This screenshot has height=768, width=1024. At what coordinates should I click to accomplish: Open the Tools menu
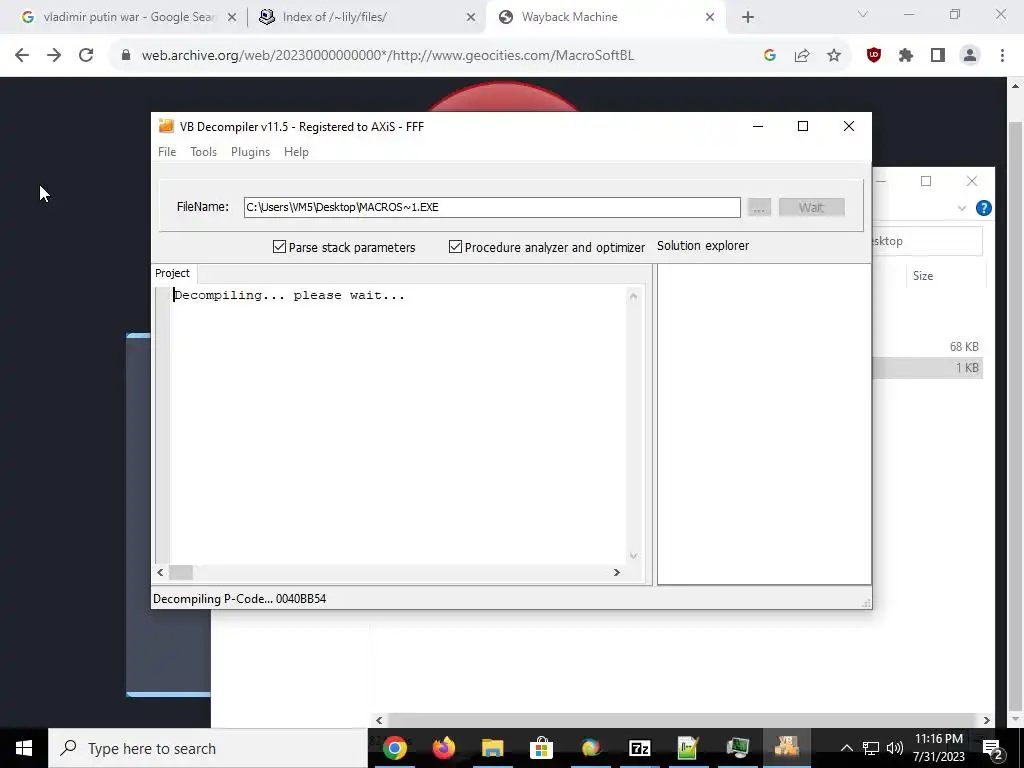click(203, 152)
